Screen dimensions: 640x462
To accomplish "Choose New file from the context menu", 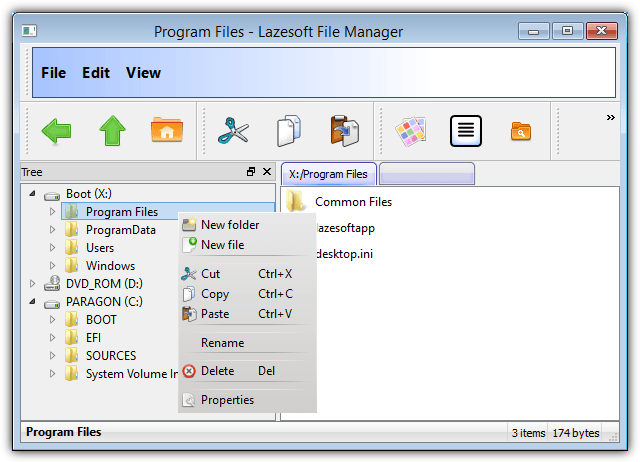I will click(245, 244).
